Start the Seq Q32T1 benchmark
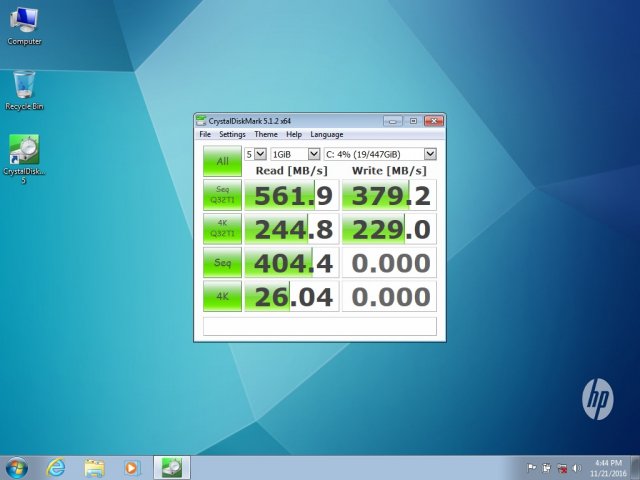The height and width of the screenshot is (480, 640). 222,194
